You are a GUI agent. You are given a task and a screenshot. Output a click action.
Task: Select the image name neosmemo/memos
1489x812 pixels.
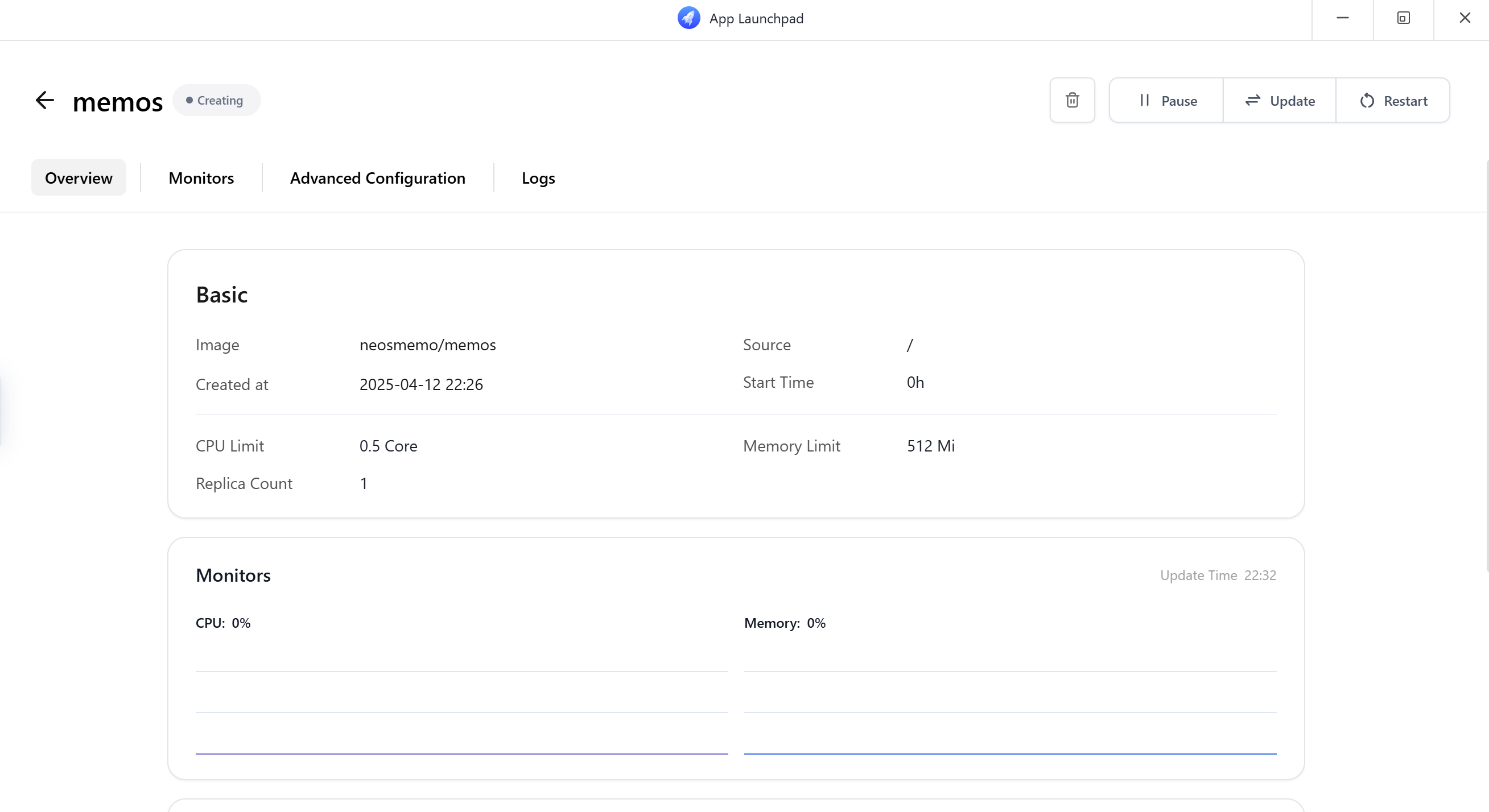pyautogui.click(x=428, y=345)
